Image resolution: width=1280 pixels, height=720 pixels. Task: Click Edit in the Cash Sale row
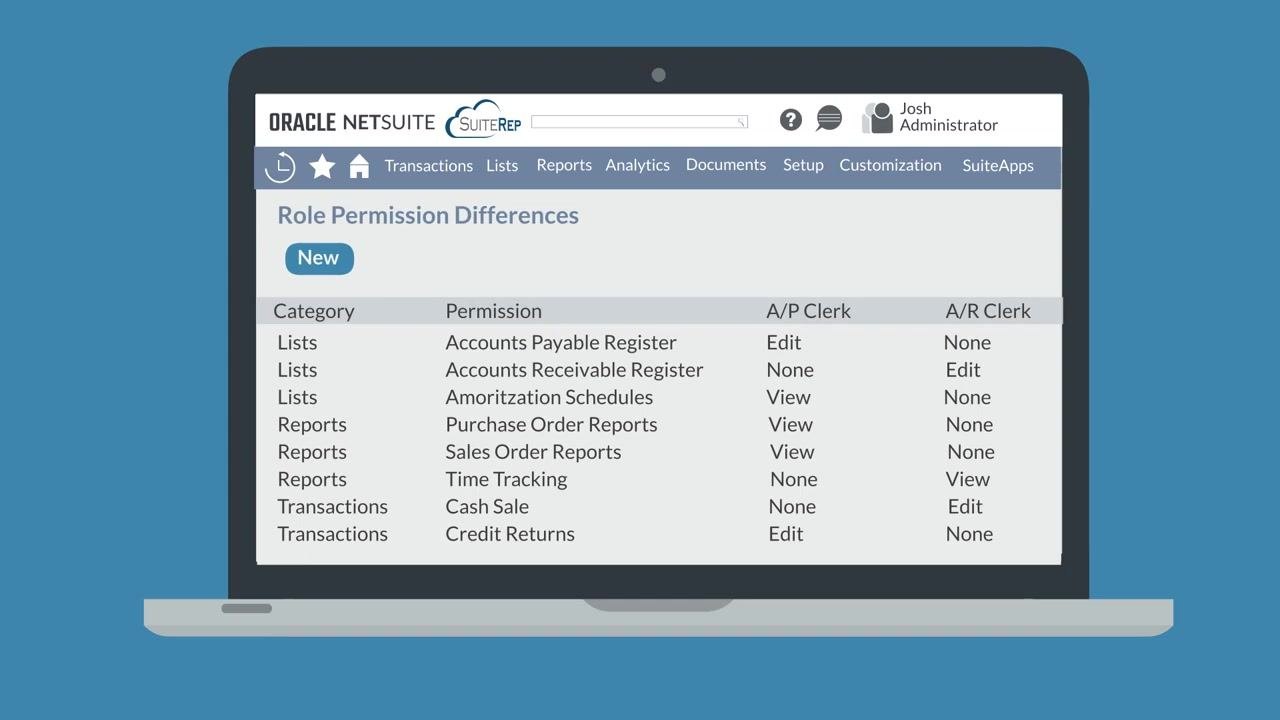click(965, 506)
